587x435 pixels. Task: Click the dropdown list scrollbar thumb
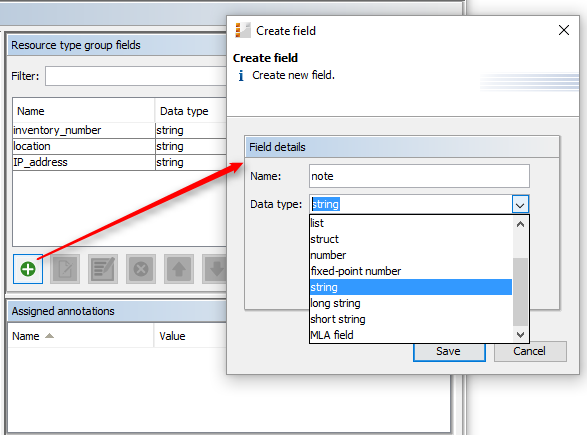coord(520,292)
